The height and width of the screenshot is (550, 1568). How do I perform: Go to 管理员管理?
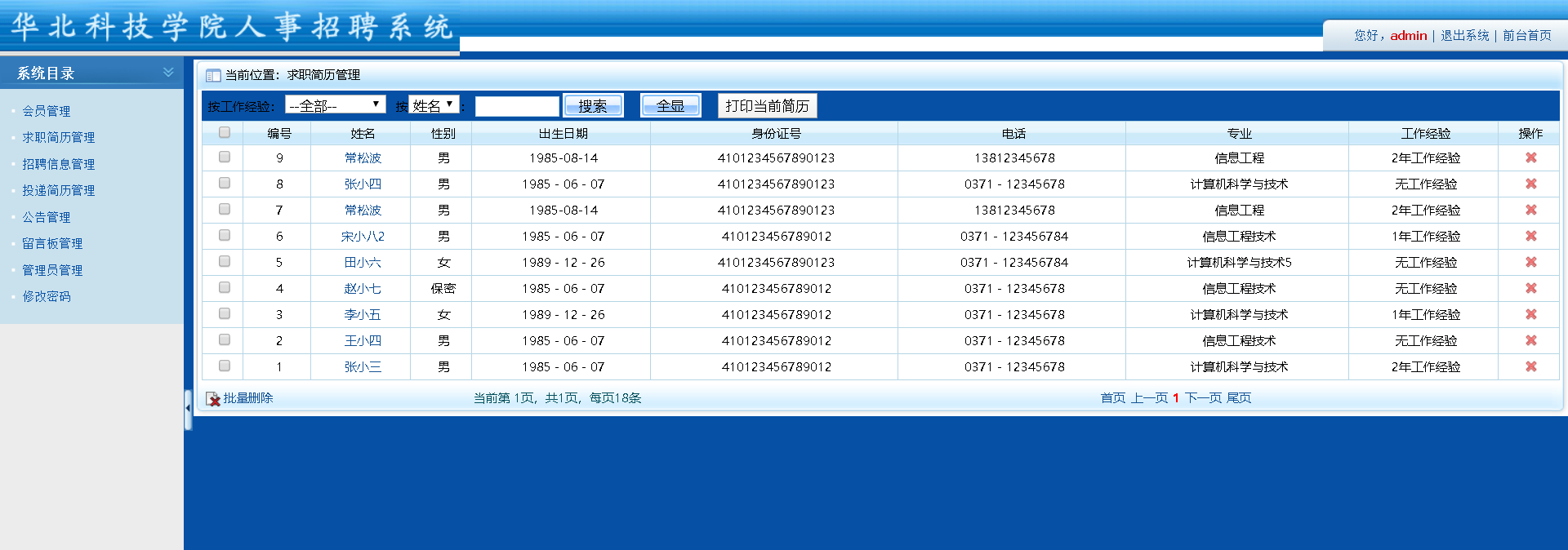pos(52,270)
